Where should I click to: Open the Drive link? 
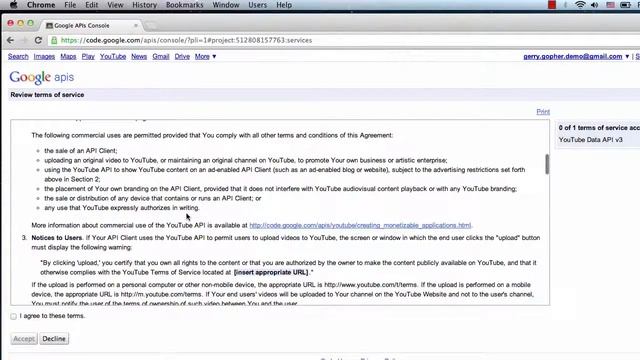point(182,56)
